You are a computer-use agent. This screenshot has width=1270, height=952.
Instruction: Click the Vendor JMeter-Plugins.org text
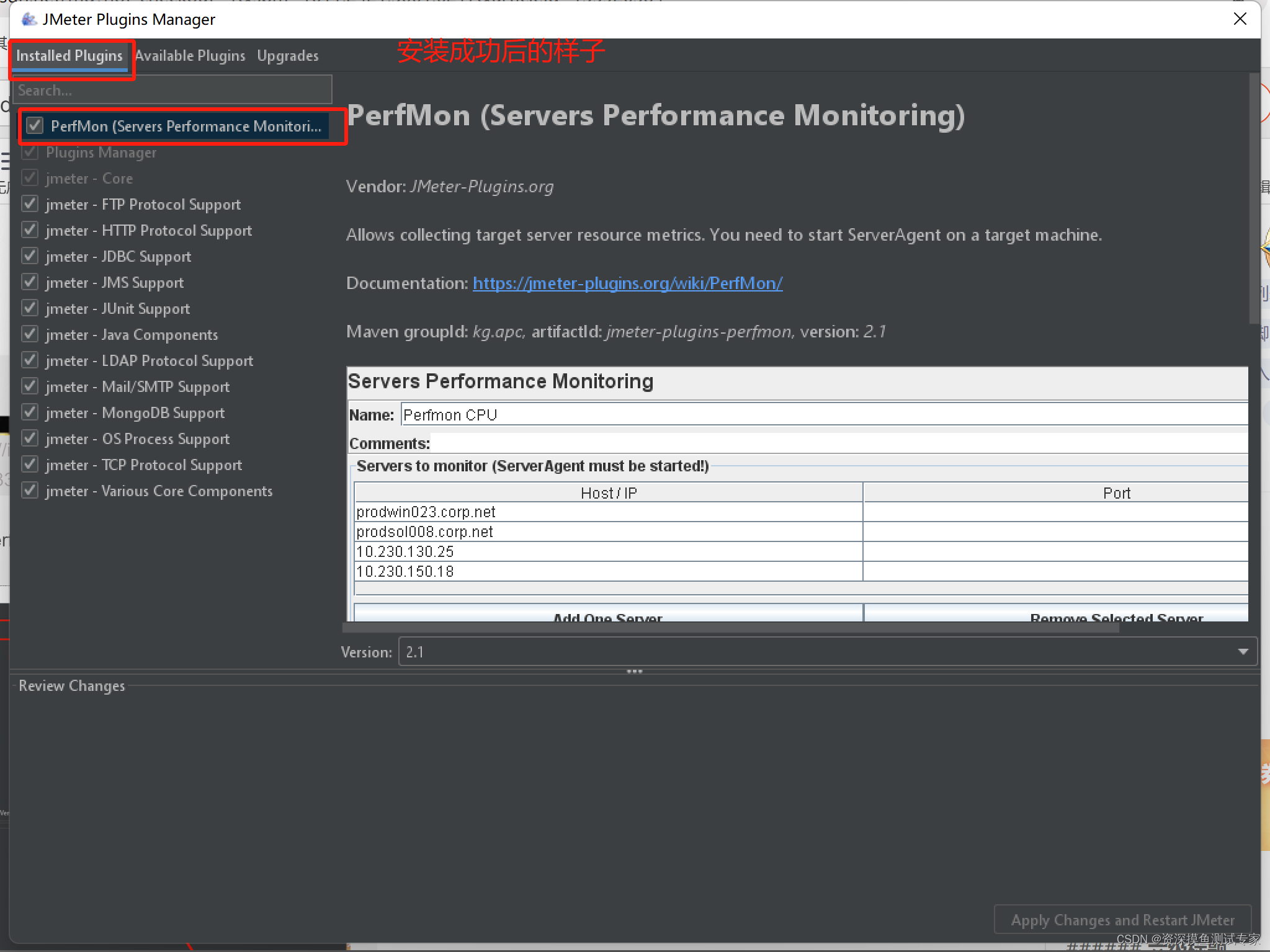pos(450,187)
